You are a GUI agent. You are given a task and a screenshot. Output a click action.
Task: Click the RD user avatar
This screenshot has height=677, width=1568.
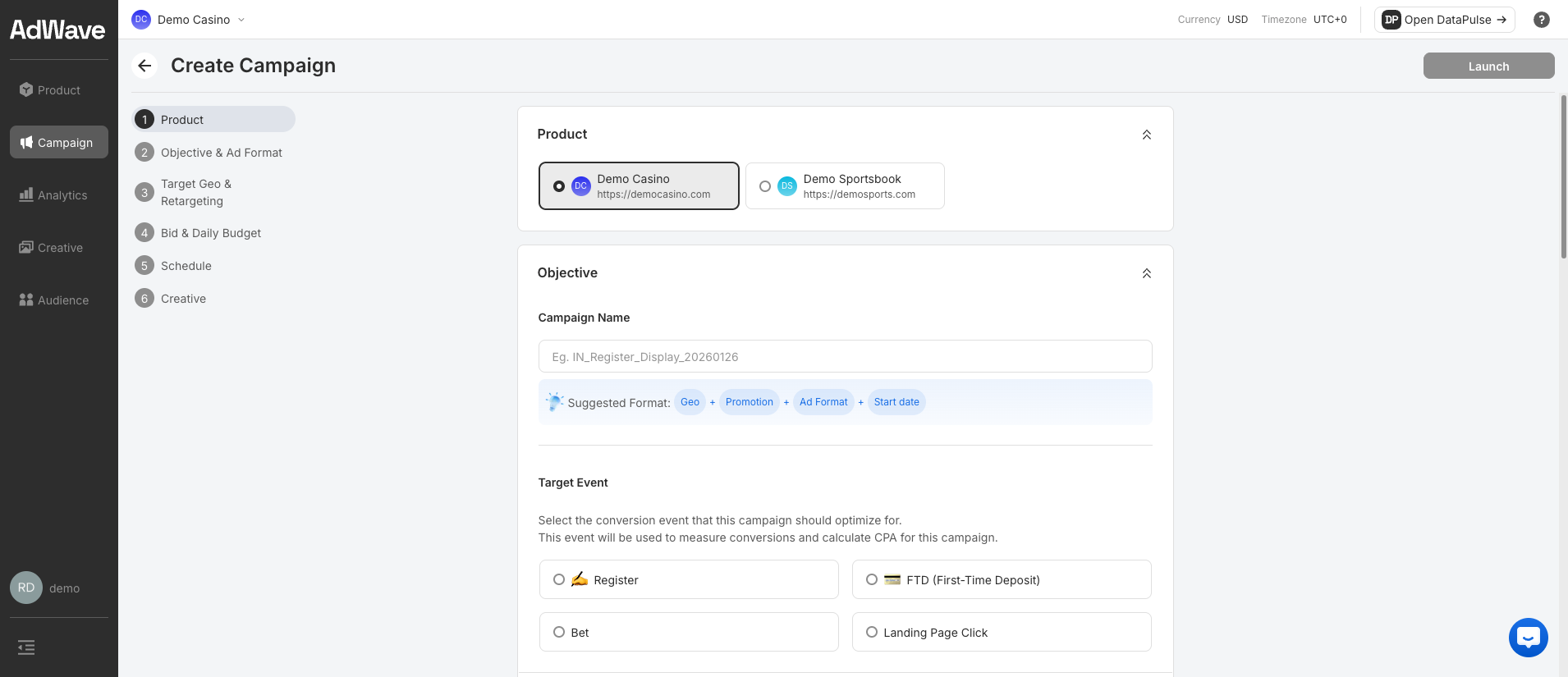pos(26,588)
